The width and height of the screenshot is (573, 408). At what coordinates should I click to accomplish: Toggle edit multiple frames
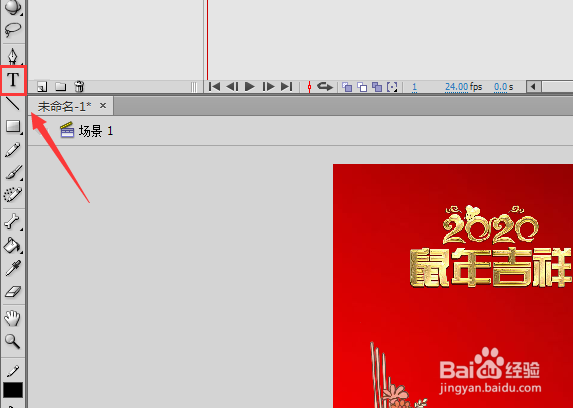[x=377, y=87]
